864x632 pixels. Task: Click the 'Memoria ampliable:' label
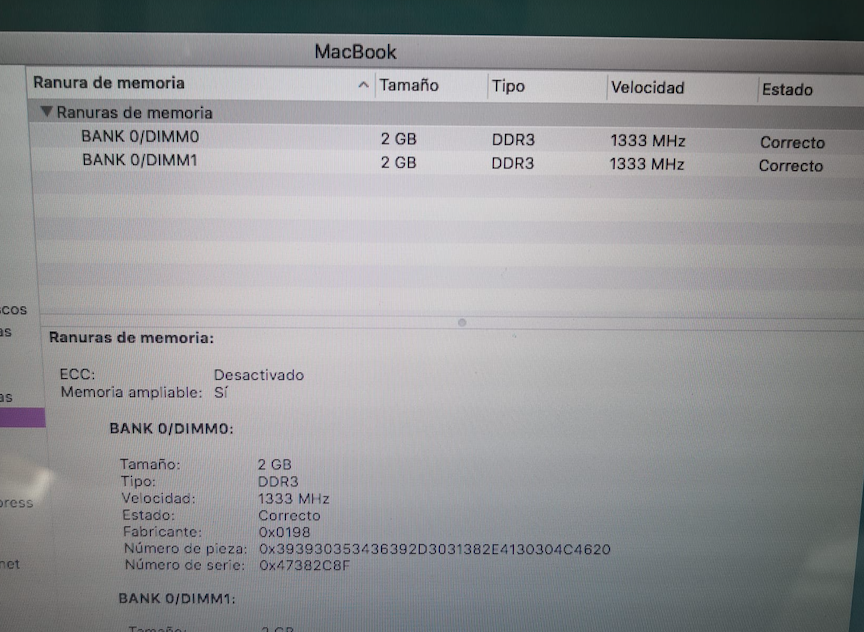tap(132, 392)
